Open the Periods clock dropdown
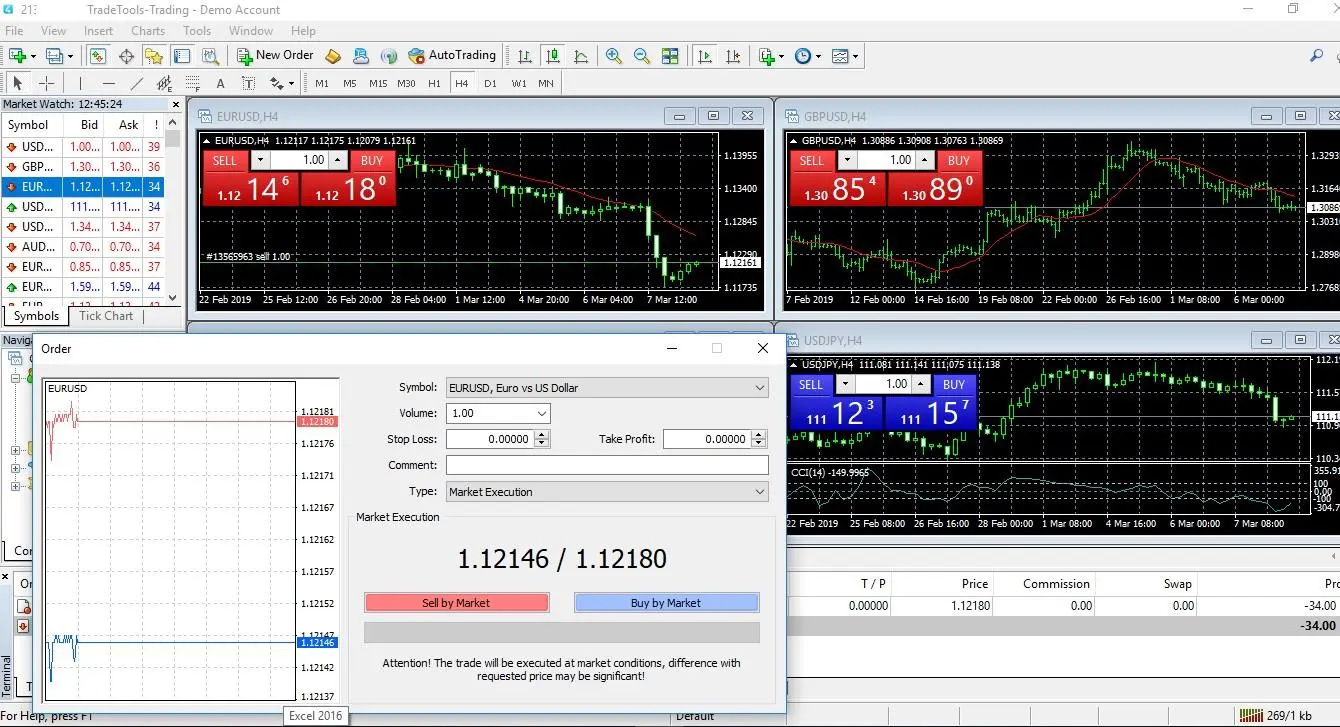The image size is (1340, 727). click(x=807, y=56)
